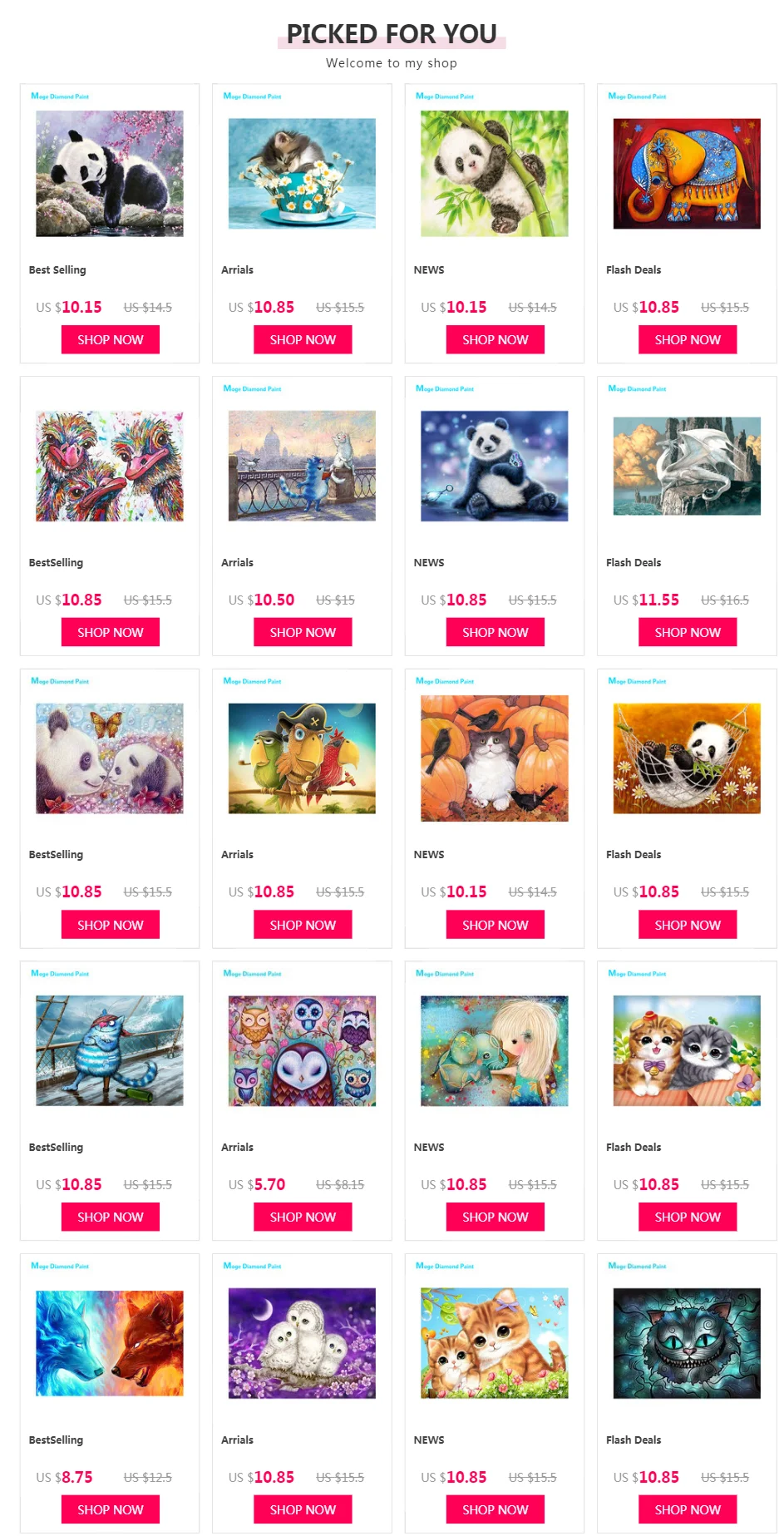Click the pirate parrots painting thumbnail
Image resolution: width=784 pixels, height=1536 pixels.
302,758
